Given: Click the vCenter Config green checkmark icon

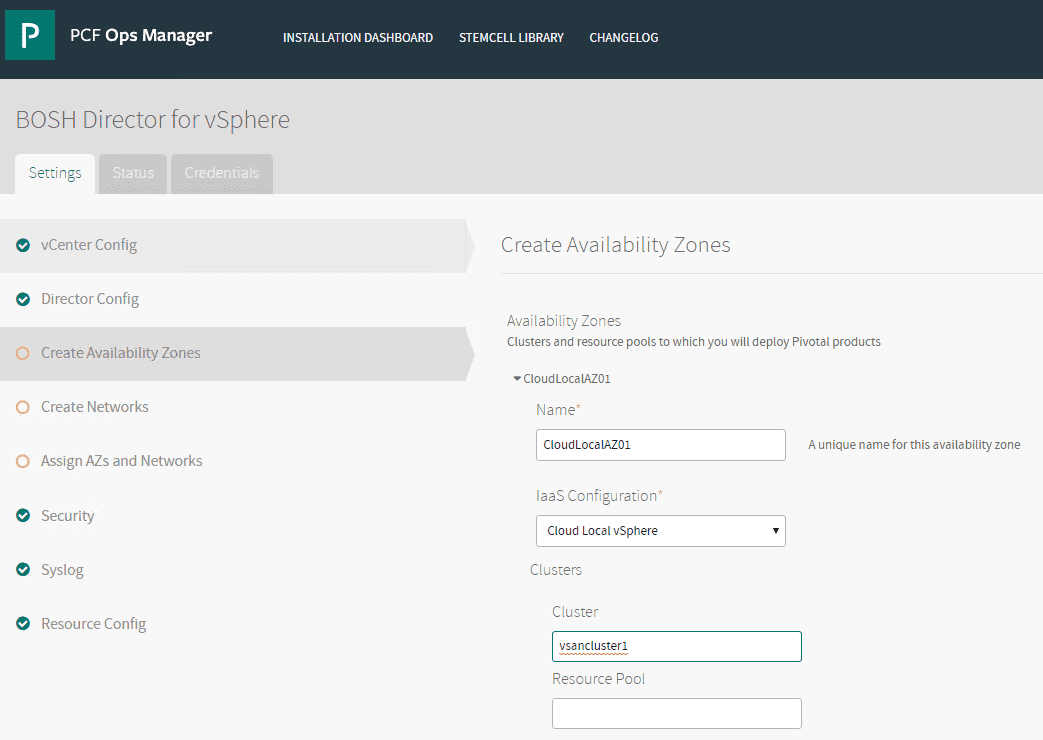Looking at the screenshot, I should [23, 245].
